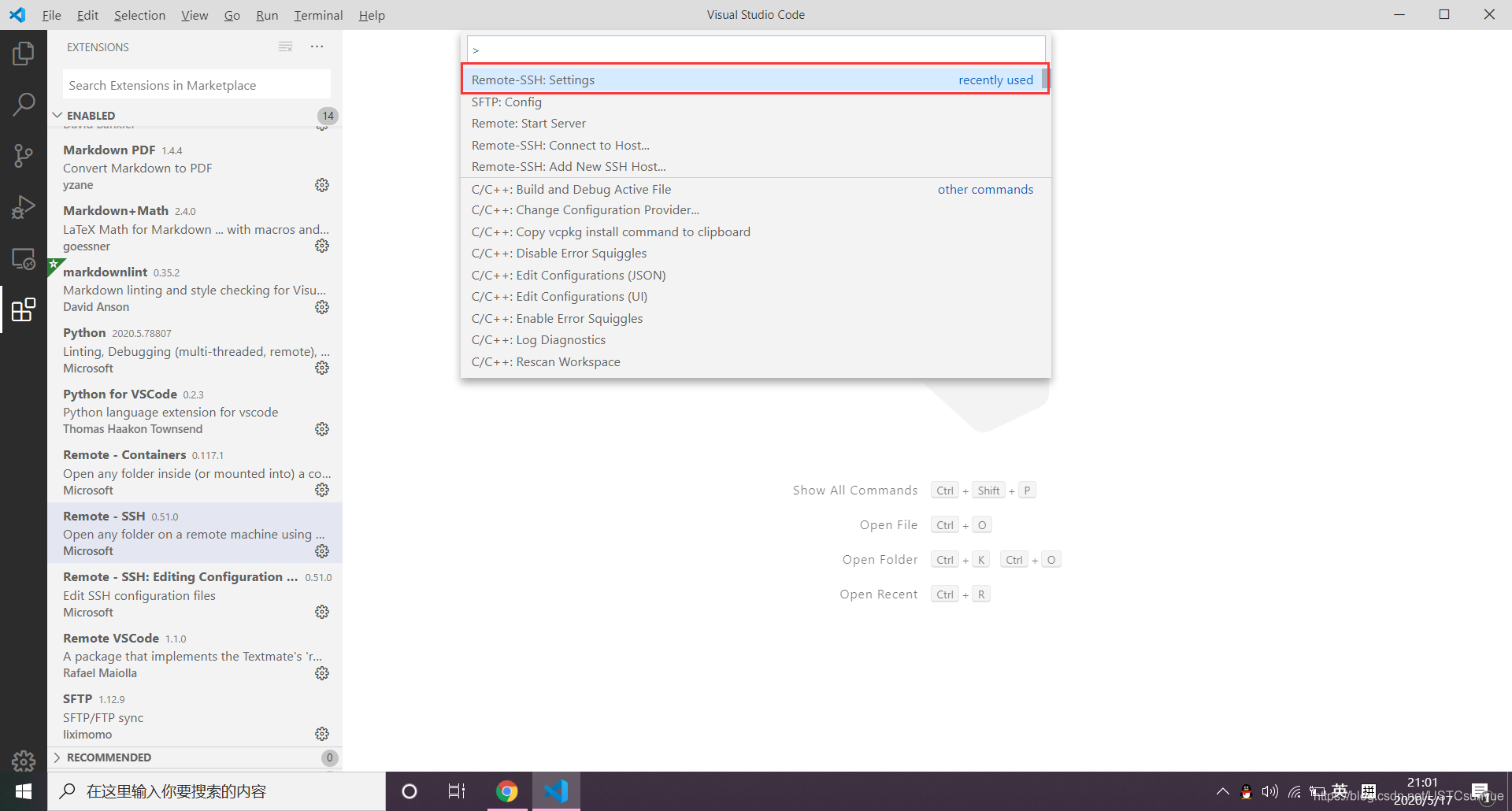Click Search Extensions in Marketplace field
Screen dimensions: 1512x811
(x=196, y=85)
